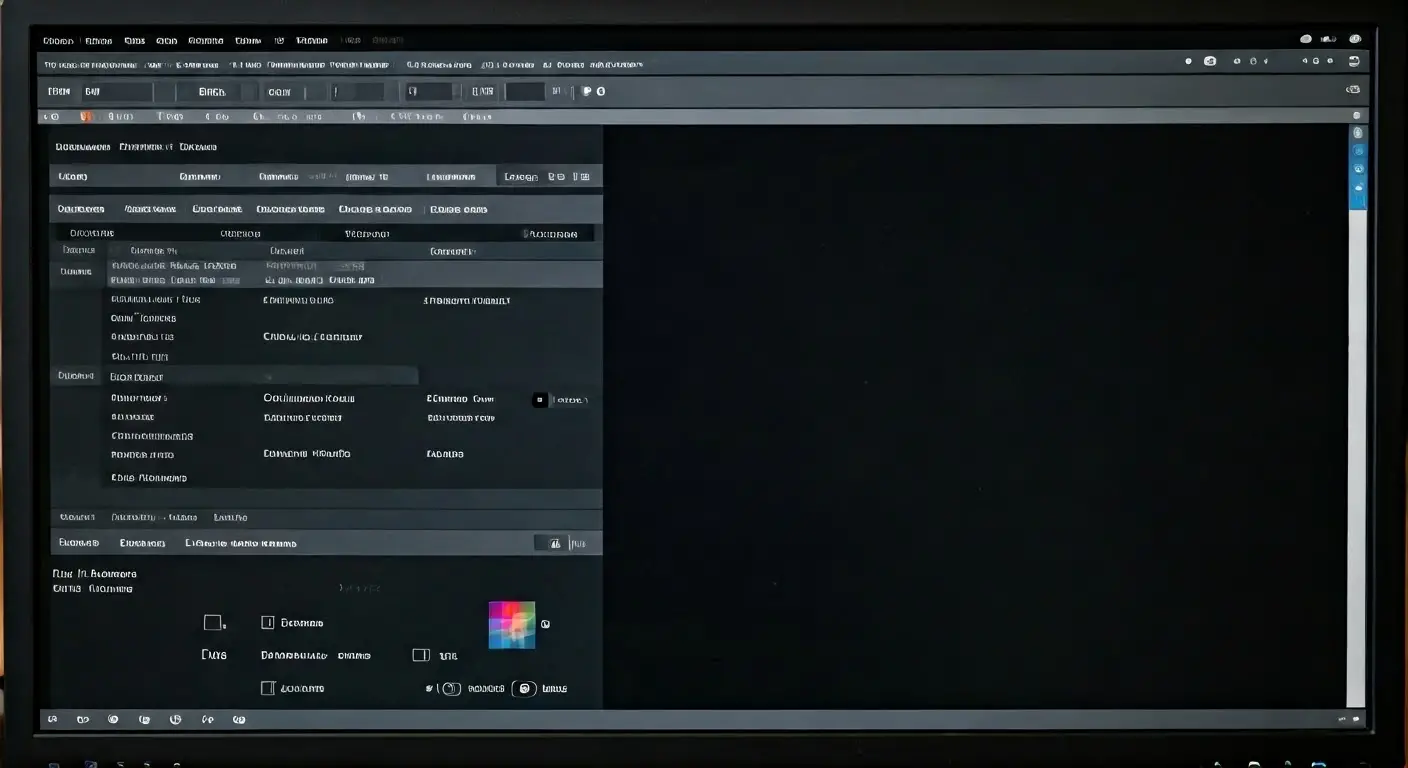Click the small round icon beside color swatch
Screen dimensions: 1408x768
coord(545,624)
